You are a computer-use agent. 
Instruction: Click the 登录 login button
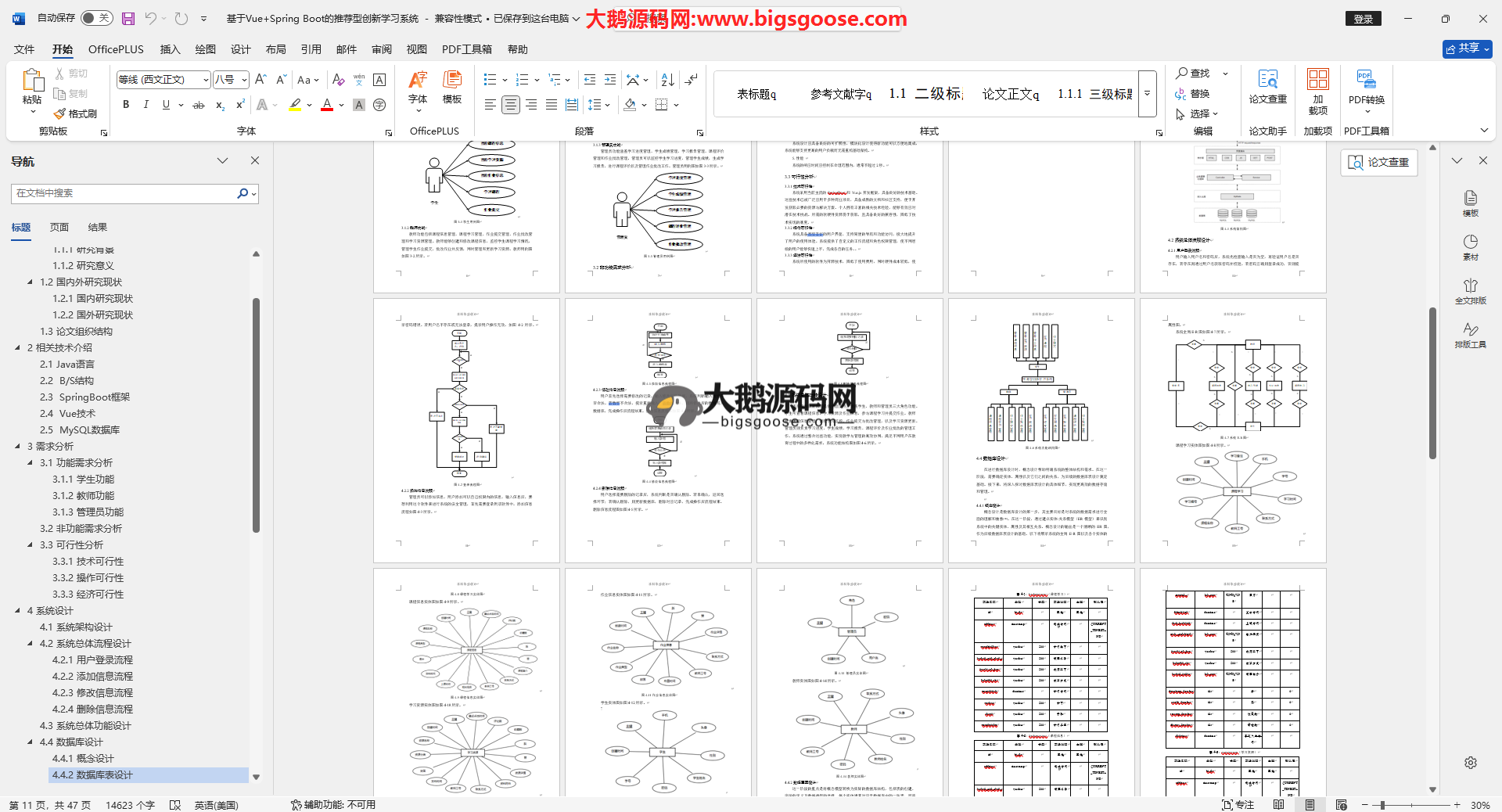point(1363,19)
